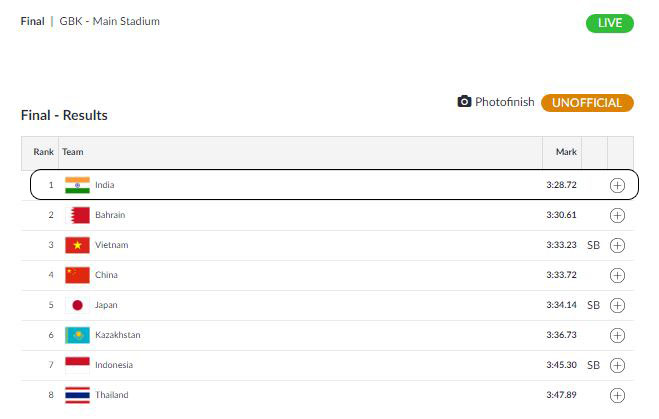This screenshot has height=419, width=659.
Task: Click the Rank column header
Action: click(x=43, y=152)
